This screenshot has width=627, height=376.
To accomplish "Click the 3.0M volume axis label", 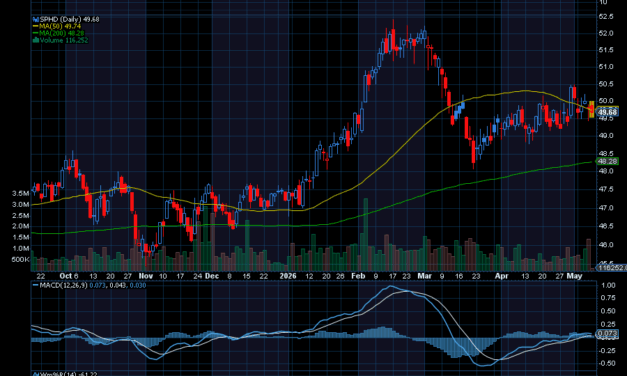I will 20,204.
